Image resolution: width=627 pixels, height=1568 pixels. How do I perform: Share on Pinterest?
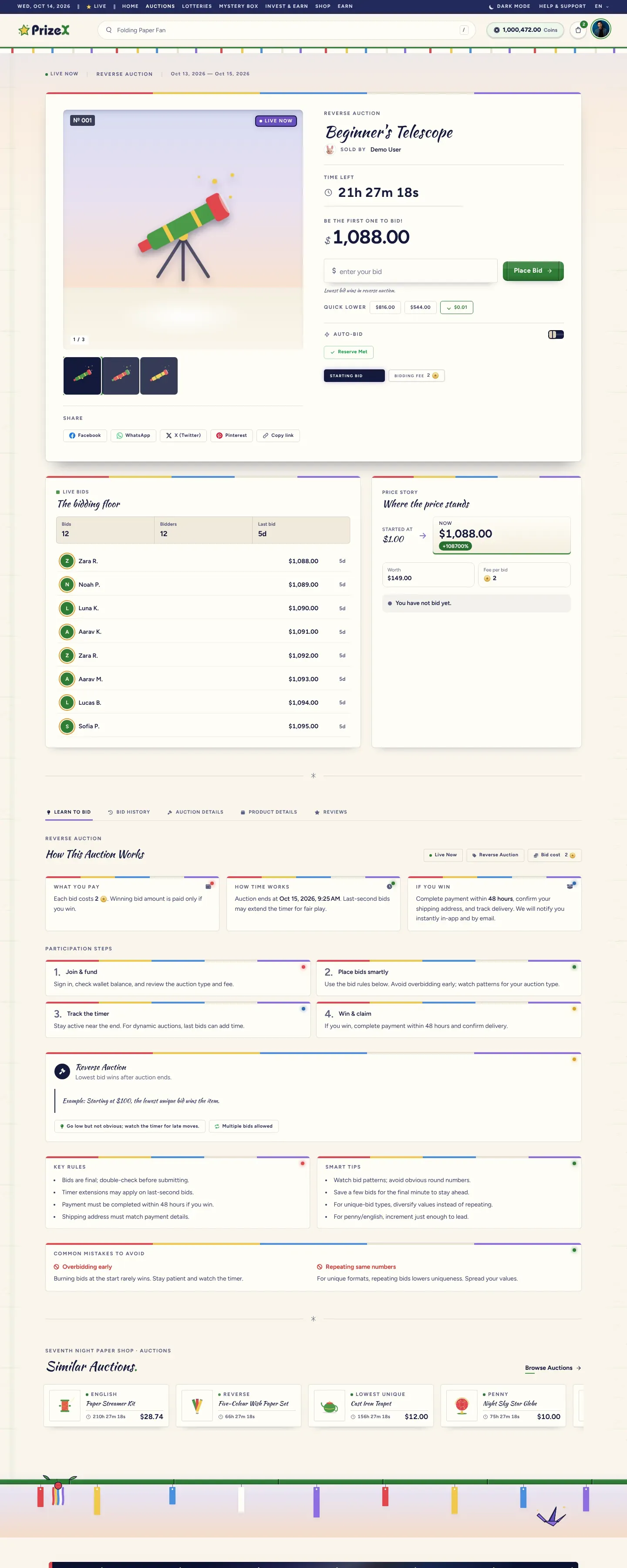(x=231, y=435)
